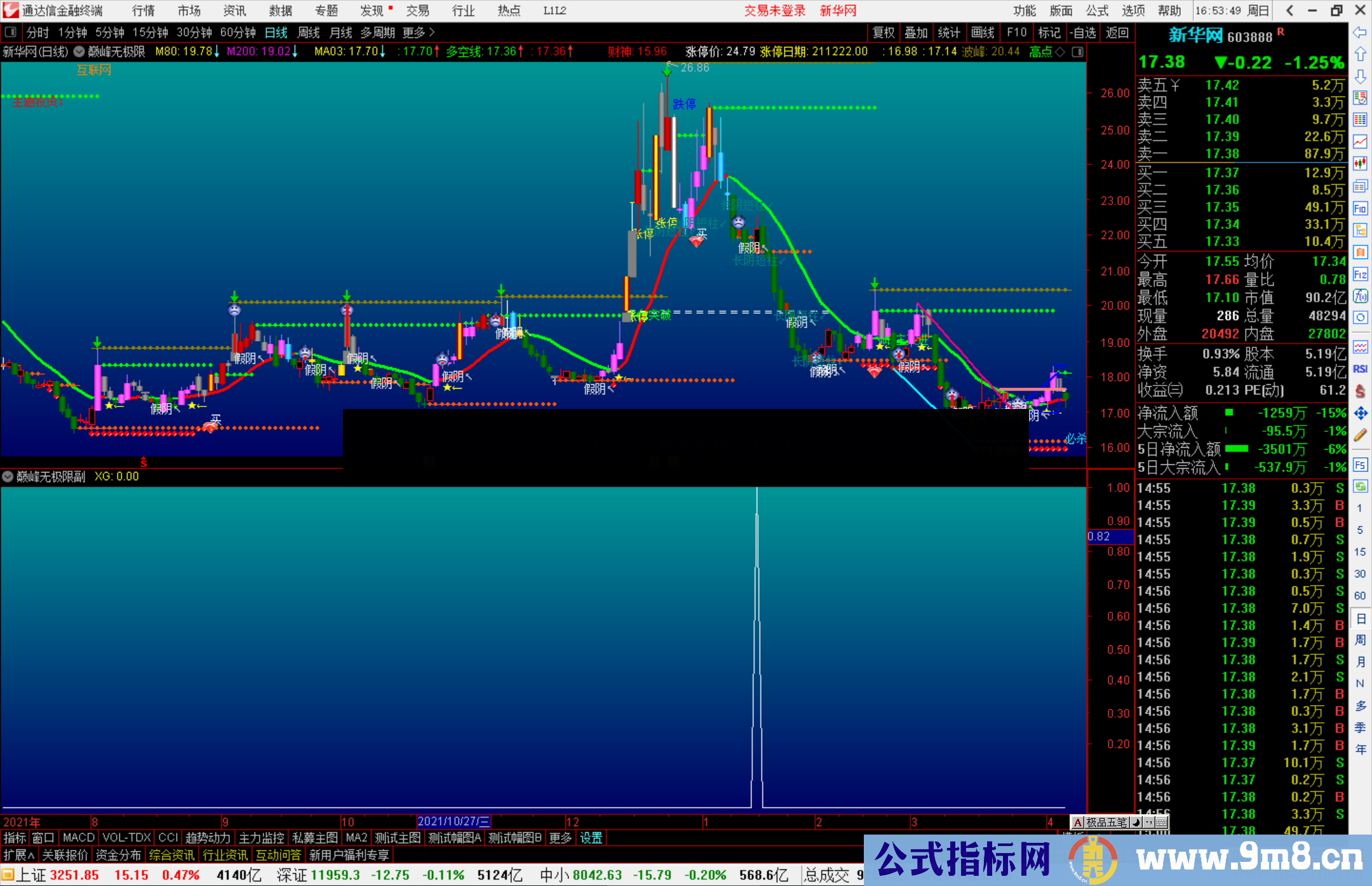
Task: Open the candlestick chart icon in sidebar
Action: pos(1360,163)
